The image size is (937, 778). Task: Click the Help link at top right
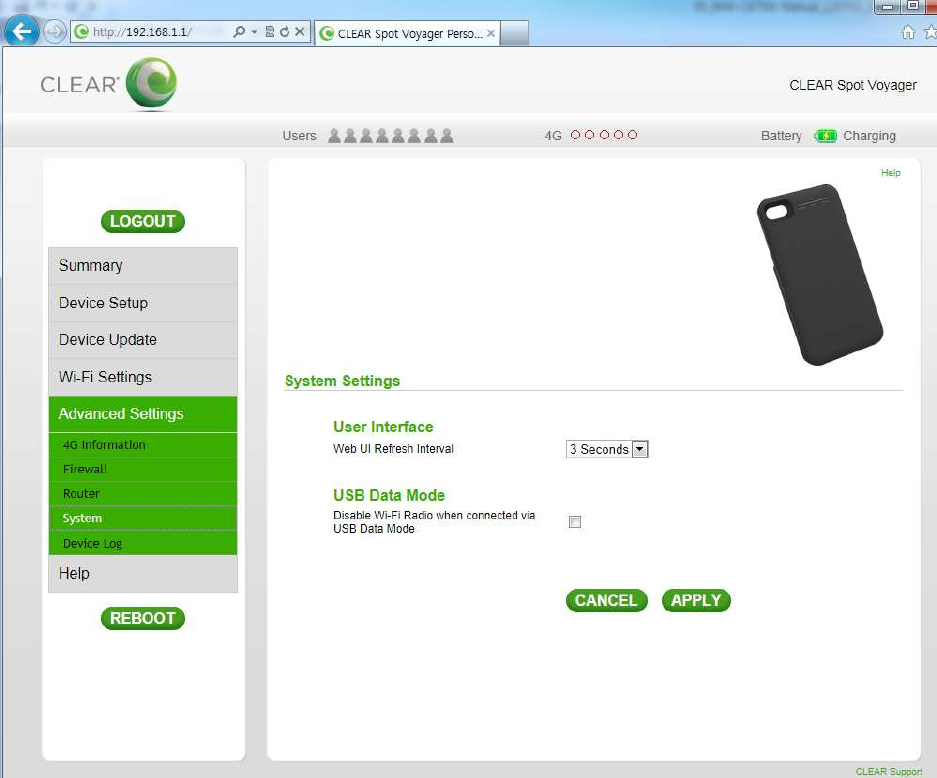[890, 173]
